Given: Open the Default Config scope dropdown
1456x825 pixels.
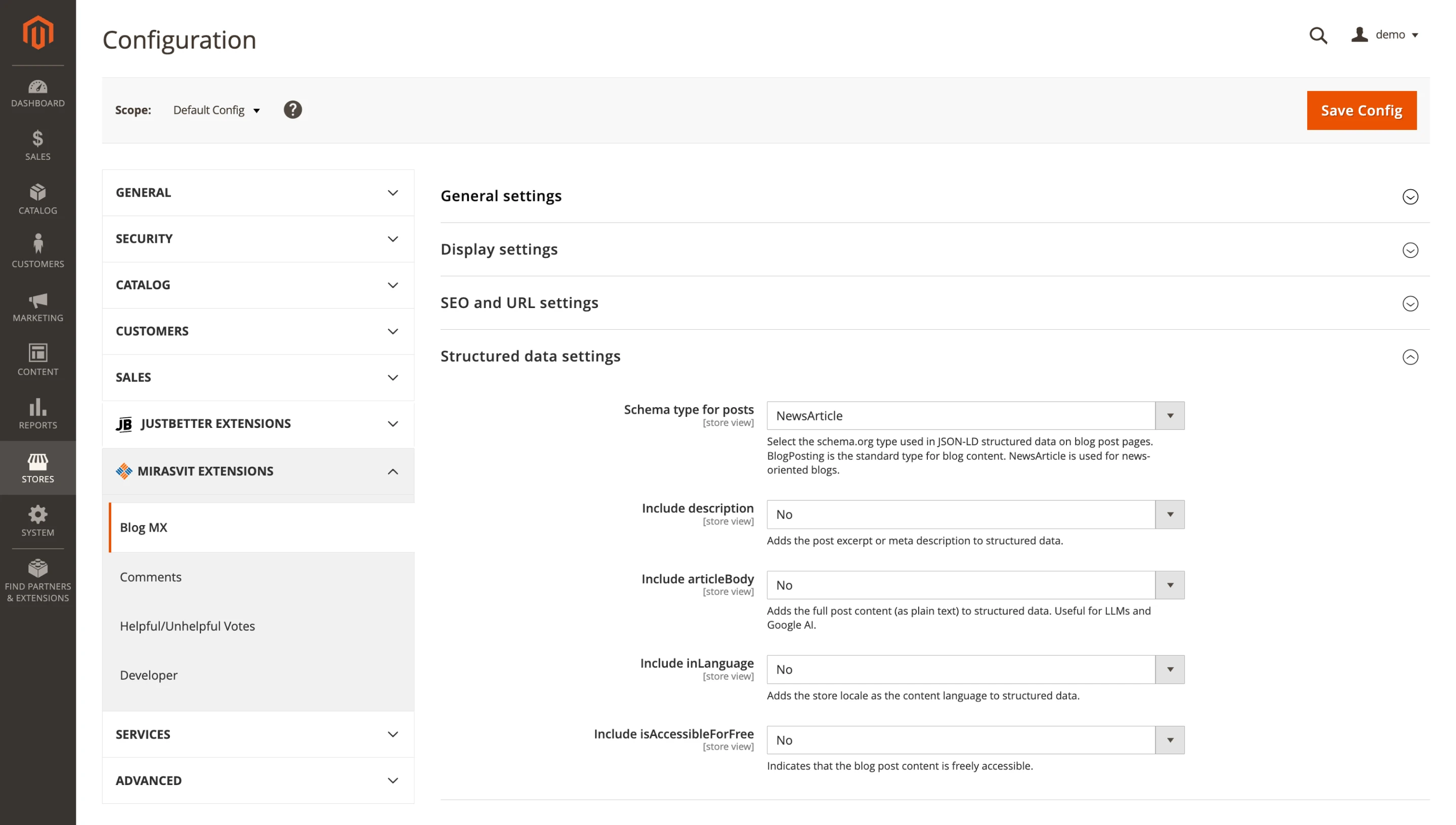Looking at the screenshot, I should coord(216,110).
